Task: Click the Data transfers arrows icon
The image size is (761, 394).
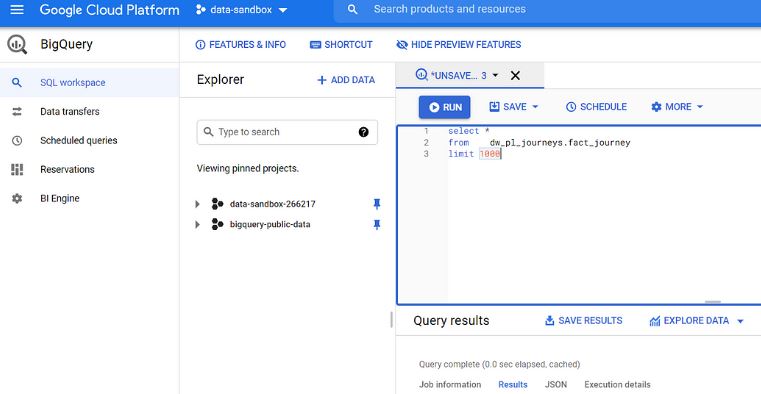Action: [17, 112]
